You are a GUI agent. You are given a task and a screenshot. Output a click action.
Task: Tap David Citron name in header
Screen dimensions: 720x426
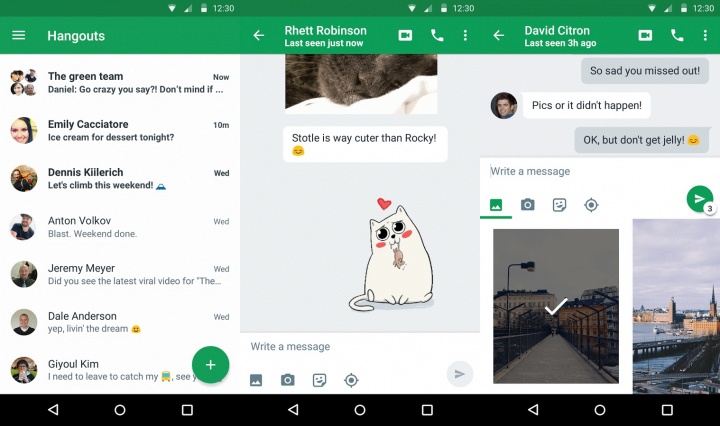coord(557,30)
